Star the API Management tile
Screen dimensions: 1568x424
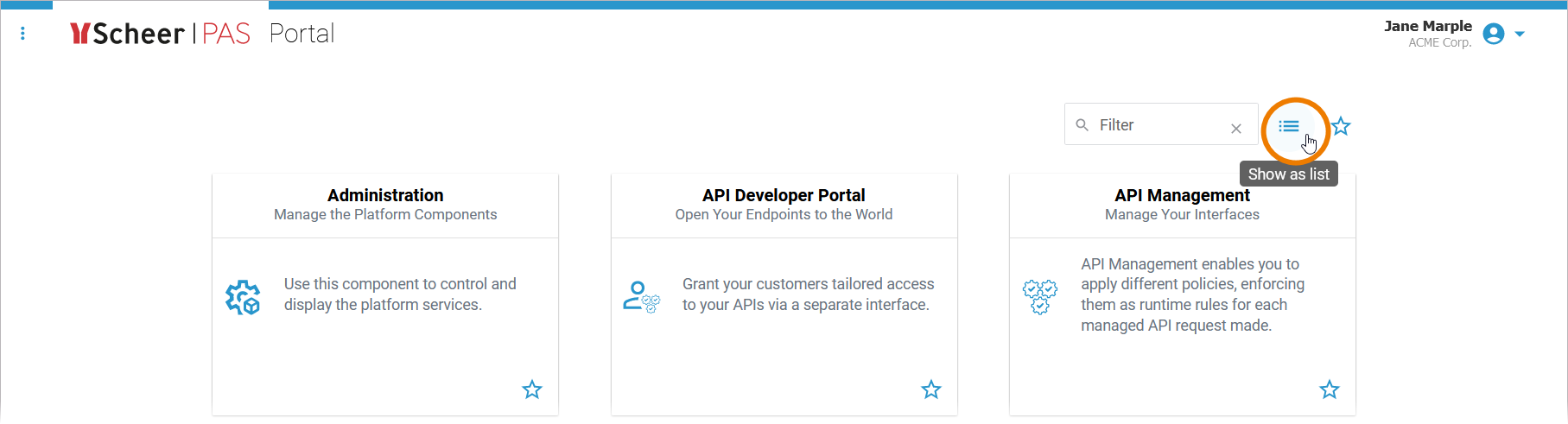(1329, 389)
